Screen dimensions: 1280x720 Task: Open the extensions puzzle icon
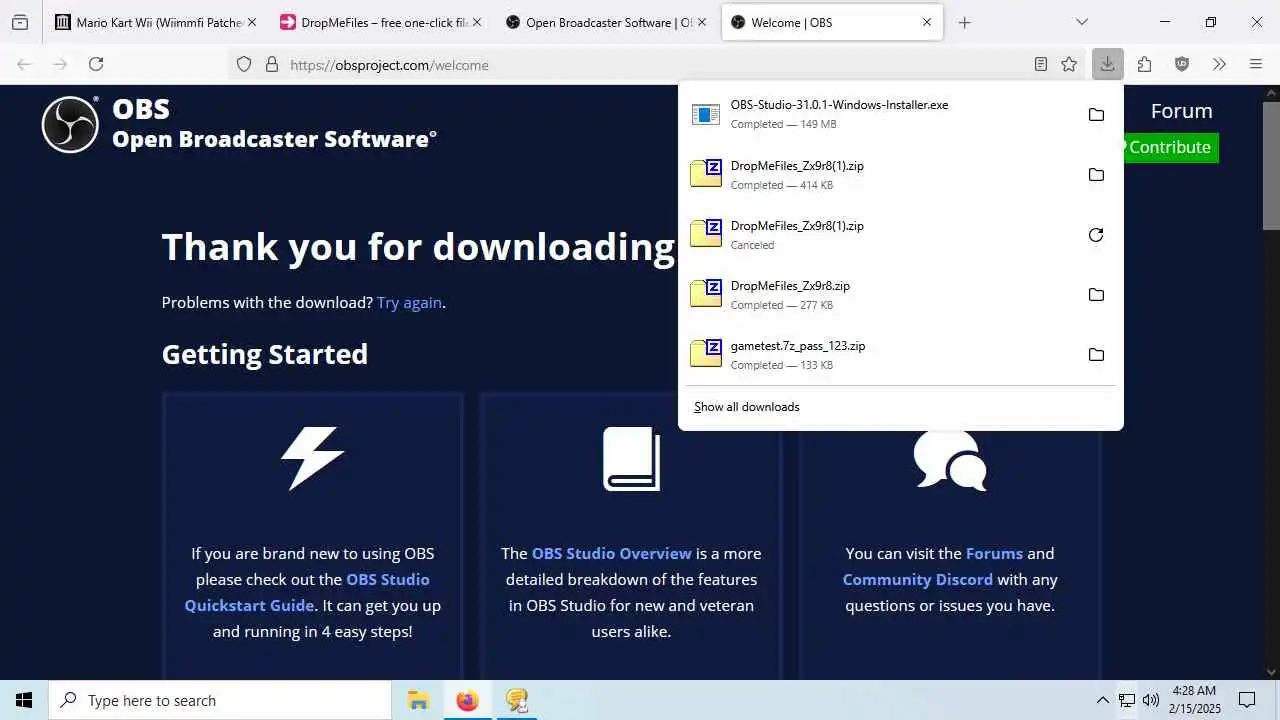click(x=1145, y=64)
